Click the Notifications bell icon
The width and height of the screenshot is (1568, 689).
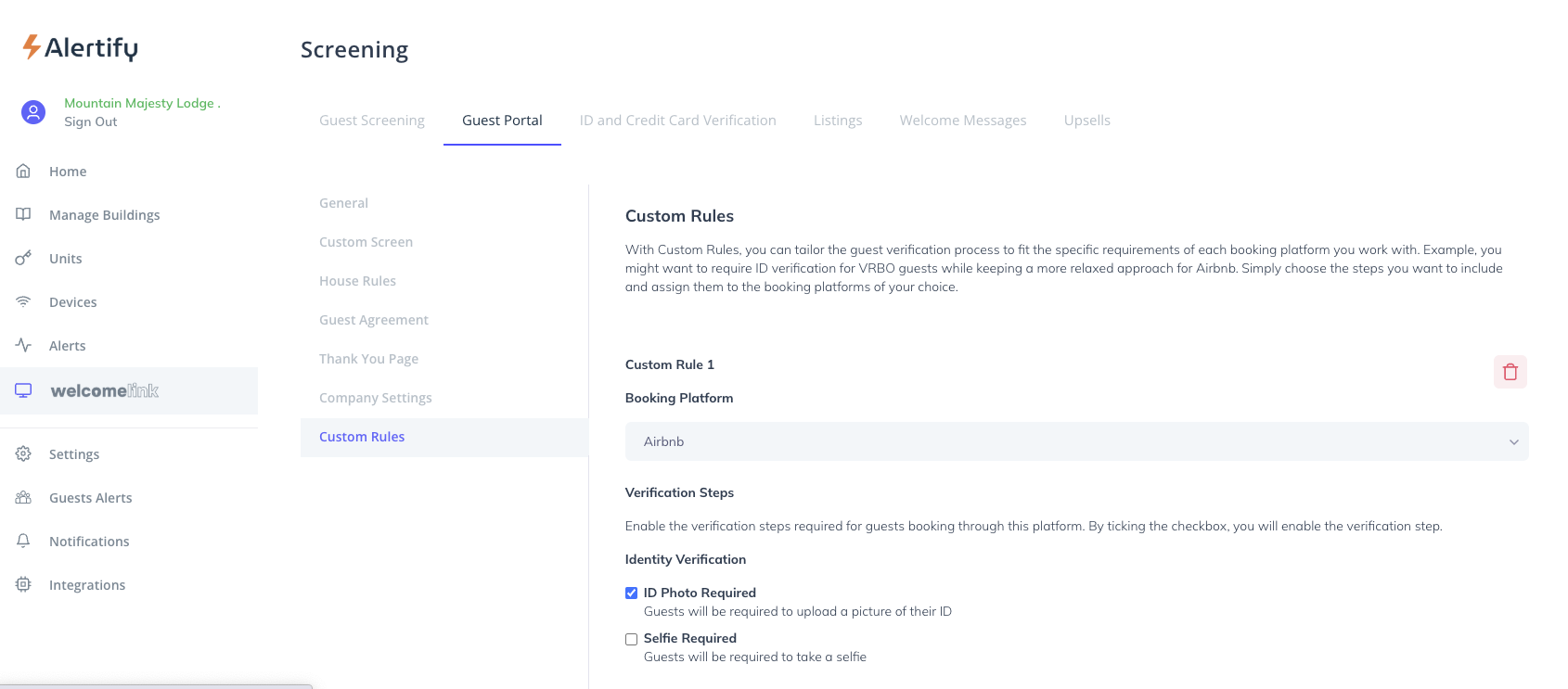click(x=23, y=541)
